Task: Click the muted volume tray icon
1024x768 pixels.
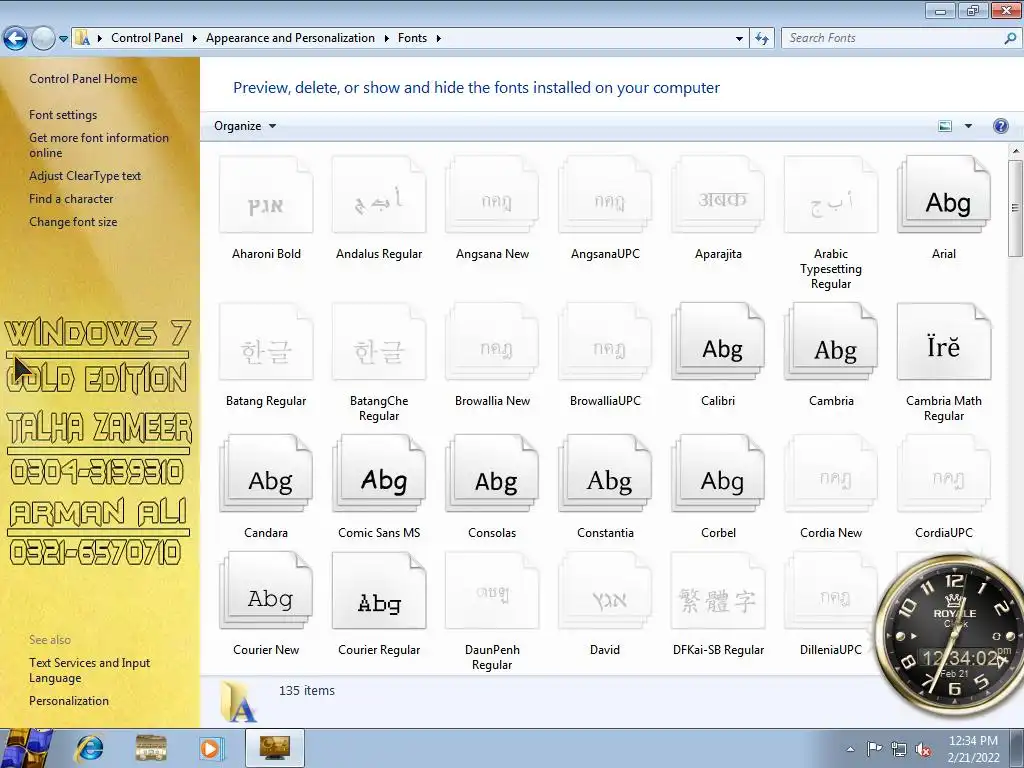Action: click(x=923, y=750)
